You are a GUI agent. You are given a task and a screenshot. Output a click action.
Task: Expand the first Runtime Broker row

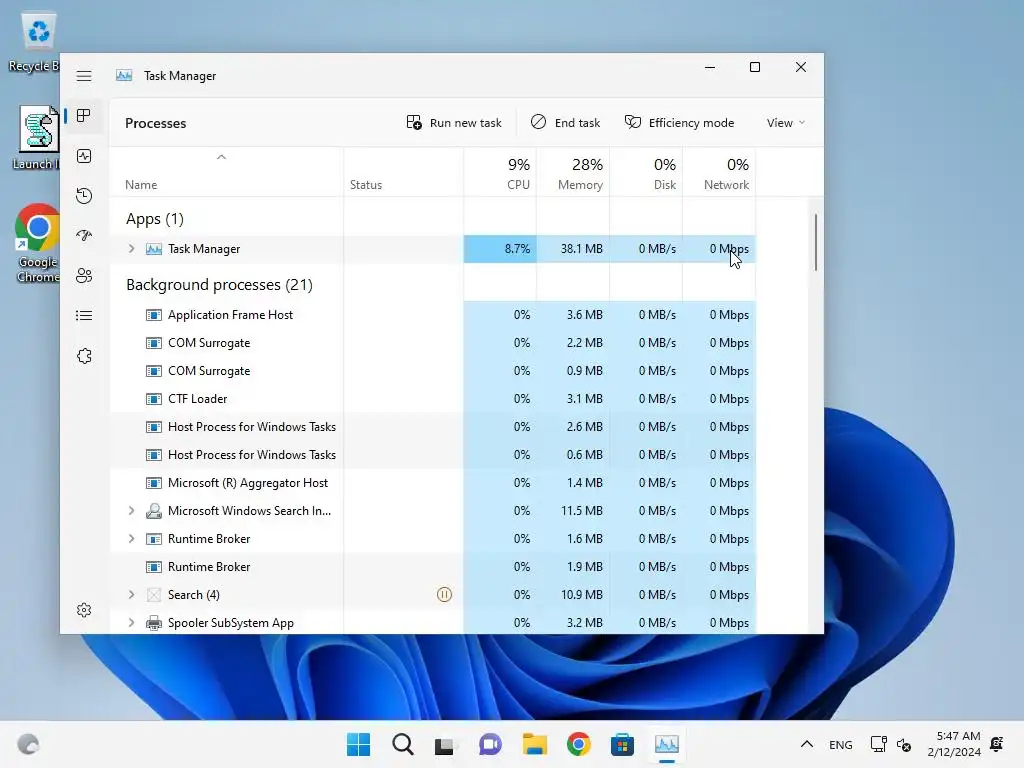[x=131, y=539]
